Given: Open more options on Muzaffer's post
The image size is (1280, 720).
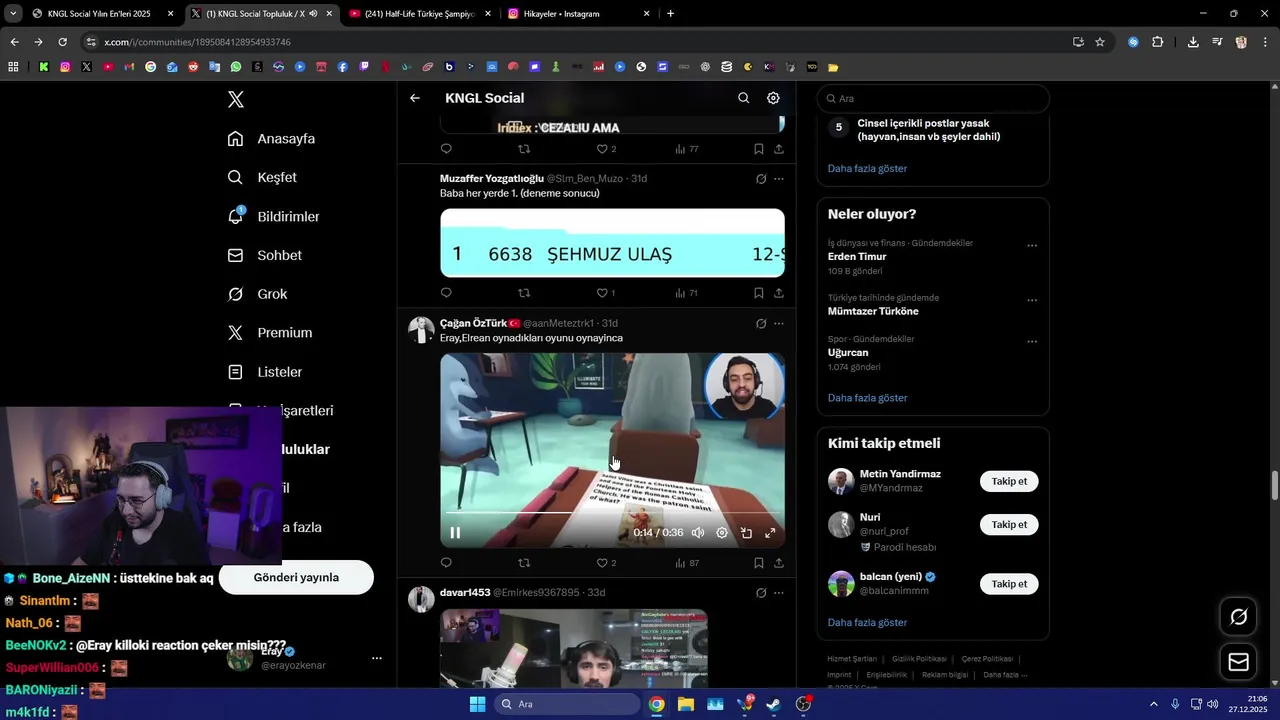Looking at the screenshot, I should [x=779, y=179].
